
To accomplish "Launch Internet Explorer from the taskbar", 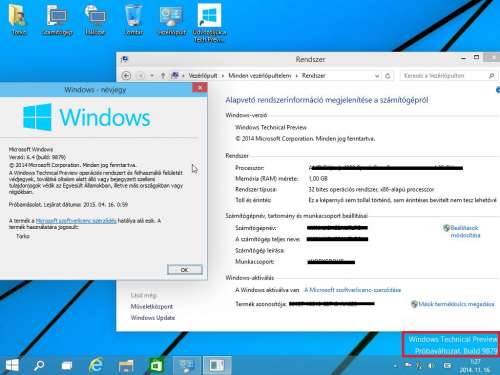I will click(x=96, y=365).
